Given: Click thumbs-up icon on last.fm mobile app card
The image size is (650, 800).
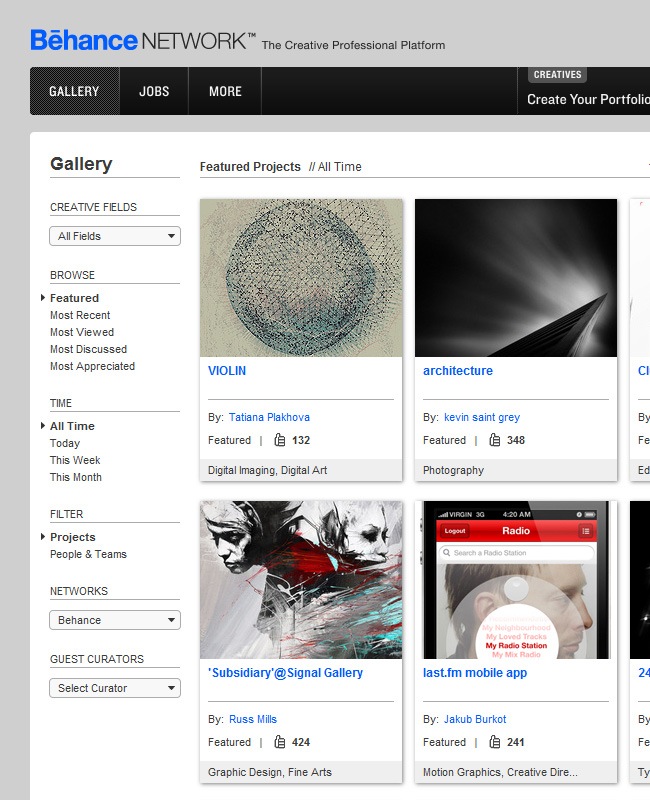Looking at the screenshot, I should click(x=494, y=742).
